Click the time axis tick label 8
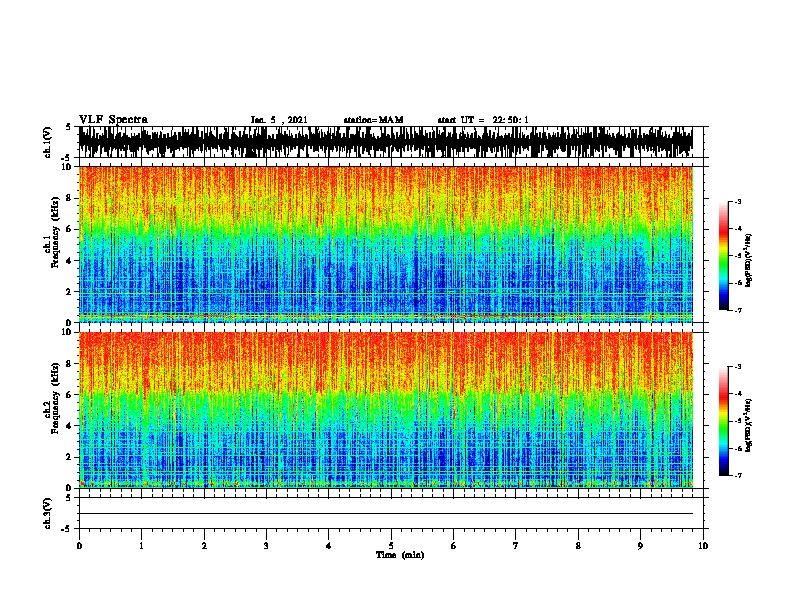Image resolution: width=792 pixels, height=612 pixels. (578, 545)
